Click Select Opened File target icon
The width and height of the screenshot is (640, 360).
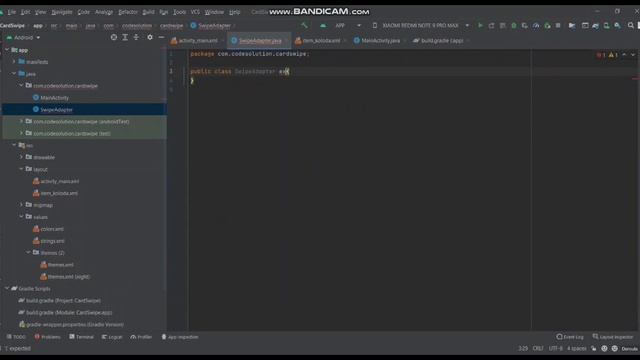click(114, 37)
